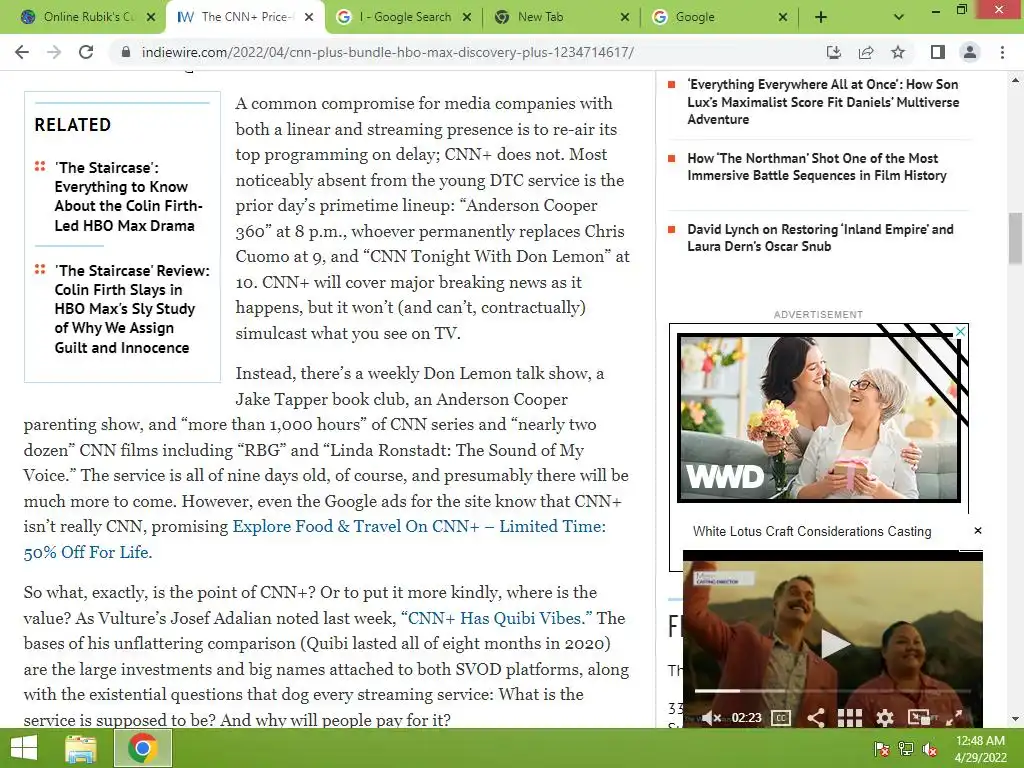This screenshot has width=1024, height=768.
Task: Open David Lynch Inland Empire article
Action: [820, 238]
